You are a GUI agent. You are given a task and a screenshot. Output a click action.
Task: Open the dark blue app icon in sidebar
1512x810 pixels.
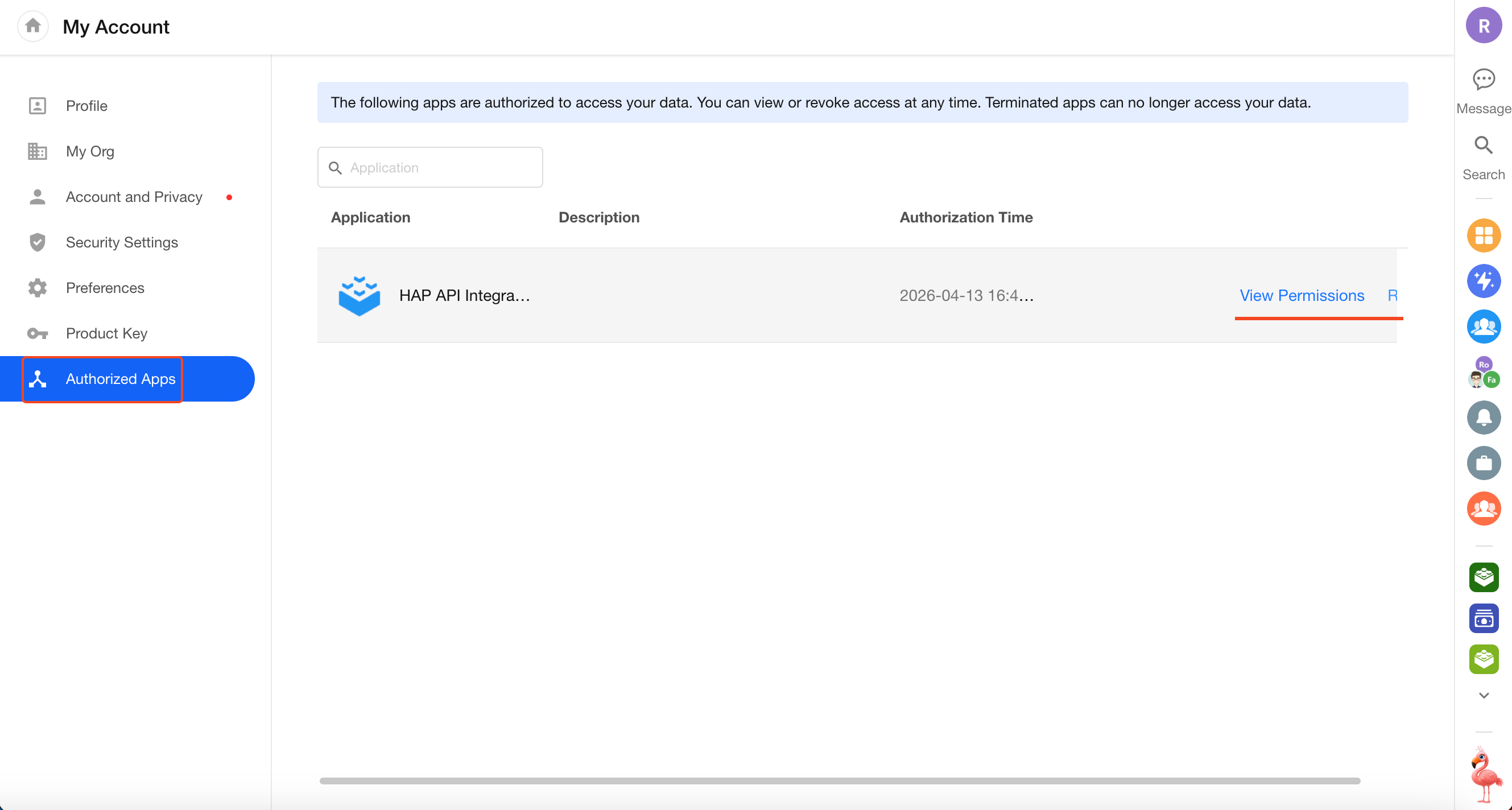point(1483,618)
